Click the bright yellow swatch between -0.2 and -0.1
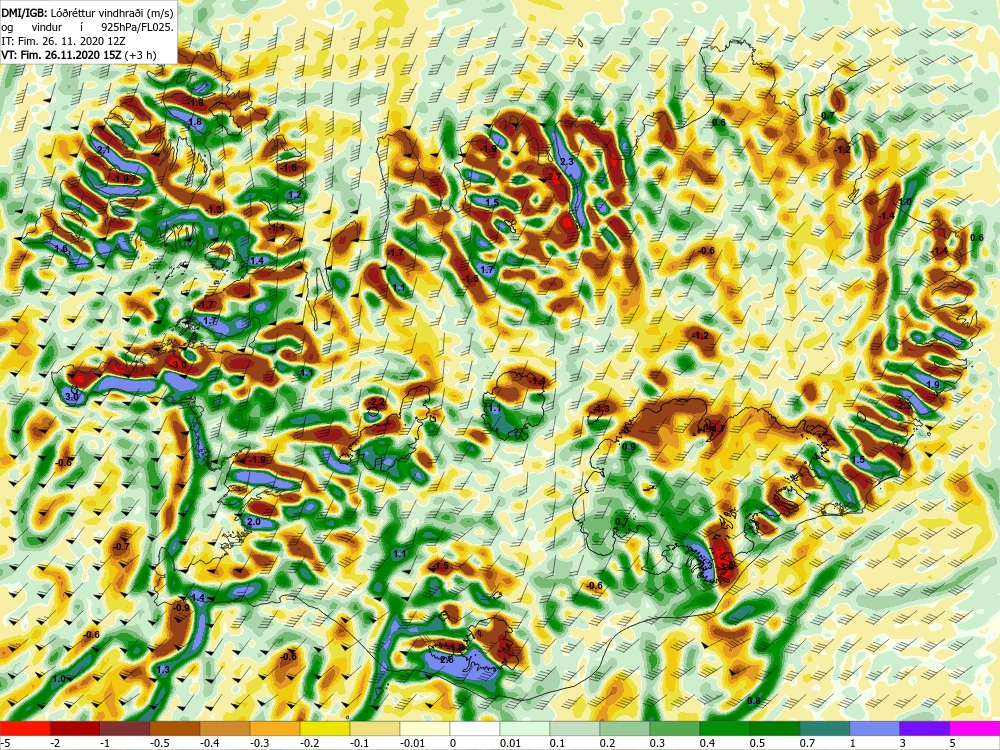 [325, 728]
